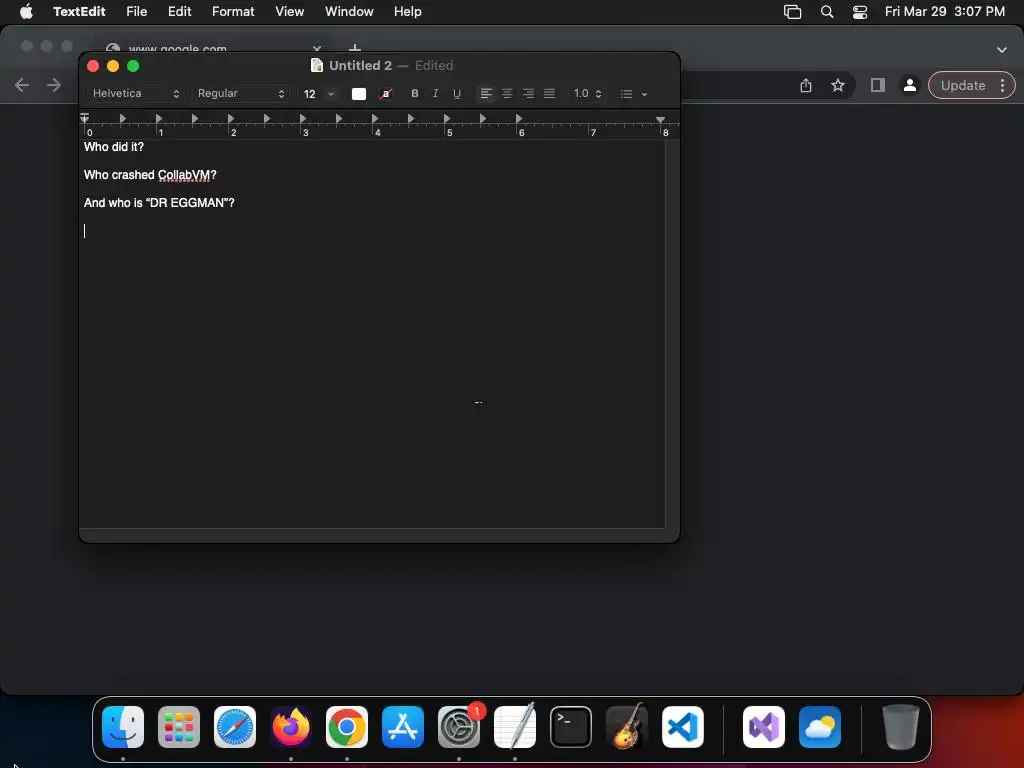Open the font size 12 combo box
This screenshot has width=1024, height=768.
point(319,93)
